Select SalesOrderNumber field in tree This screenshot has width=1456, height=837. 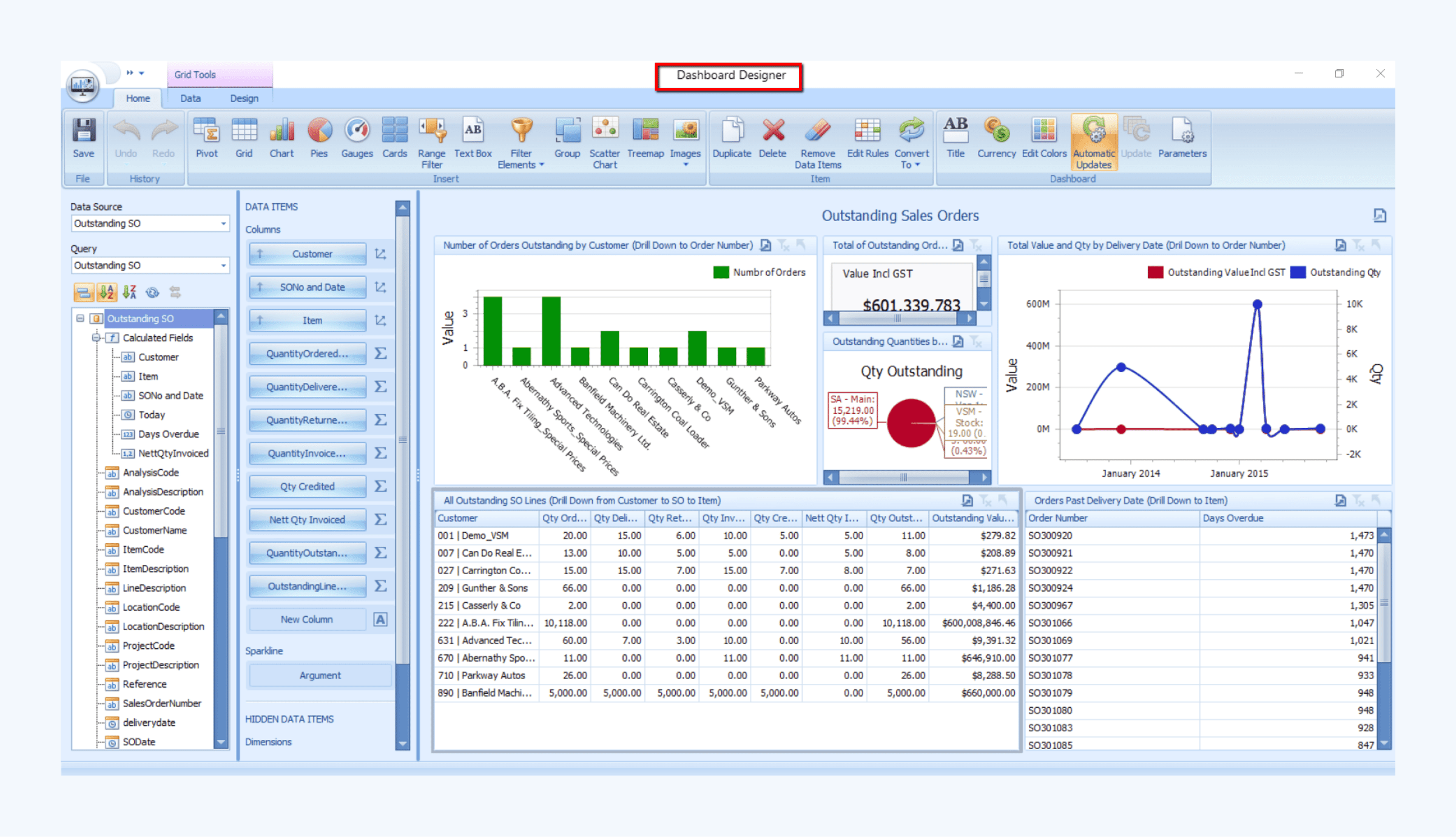[x=161, y=703]
